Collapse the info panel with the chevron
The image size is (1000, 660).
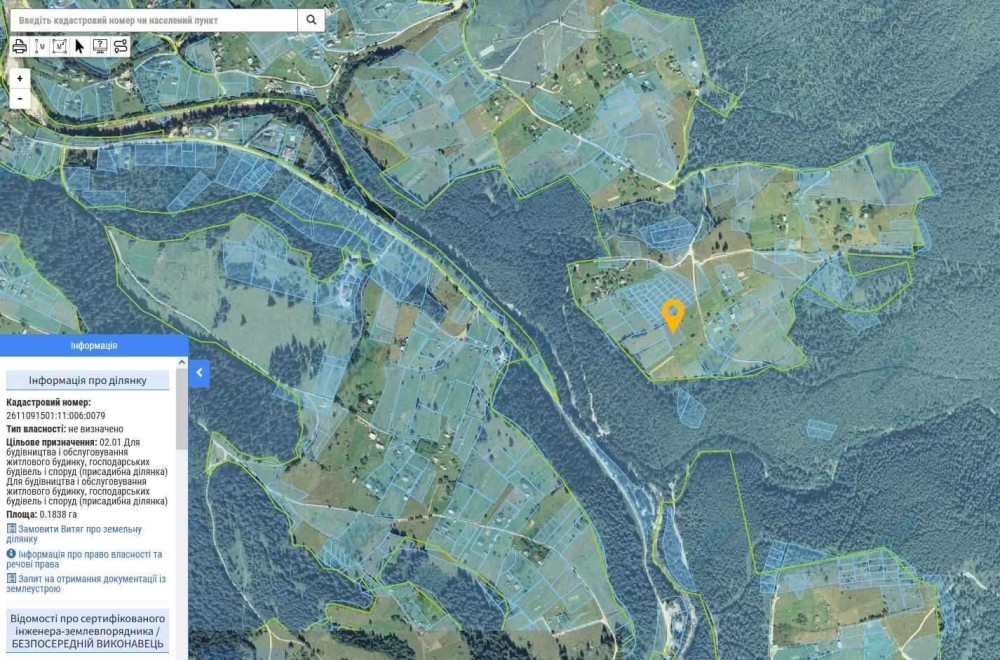[x=199, y=372]
